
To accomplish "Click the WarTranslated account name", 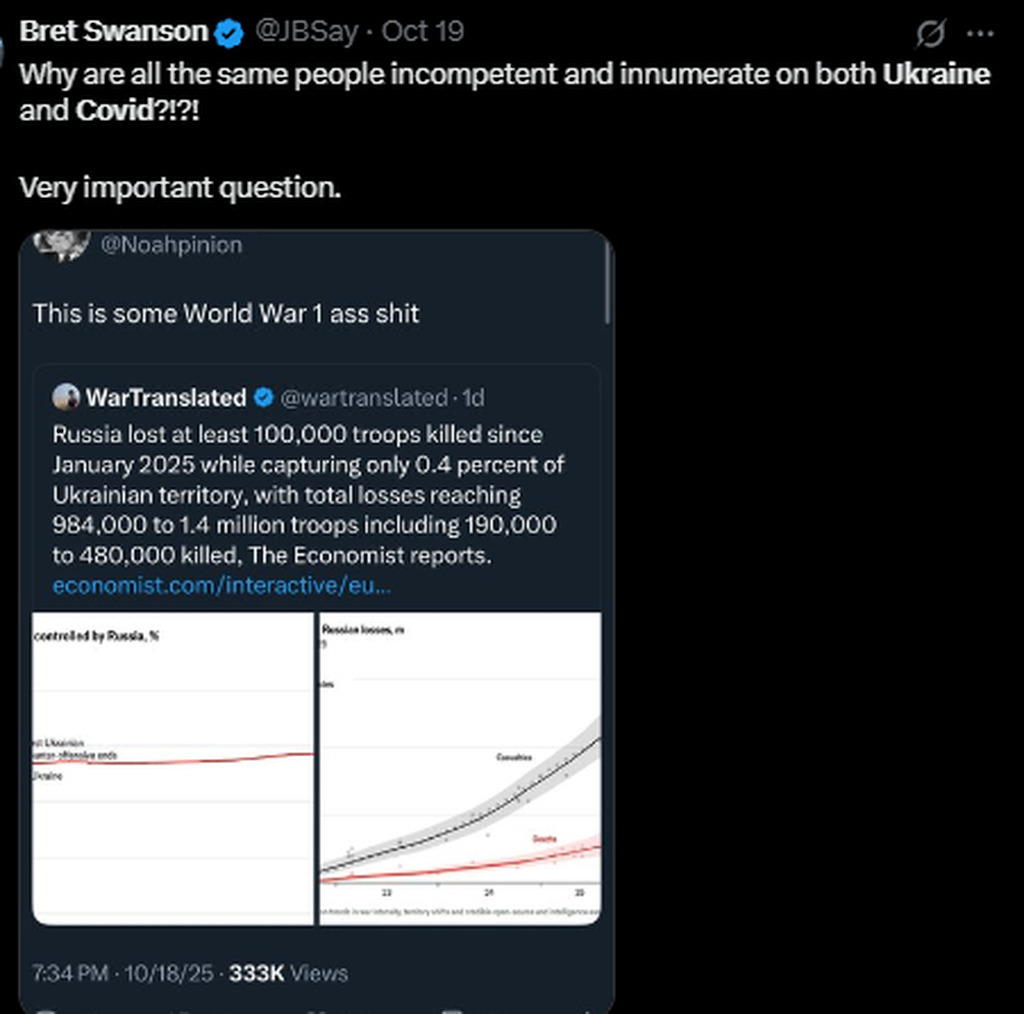I will click(166, 397).
